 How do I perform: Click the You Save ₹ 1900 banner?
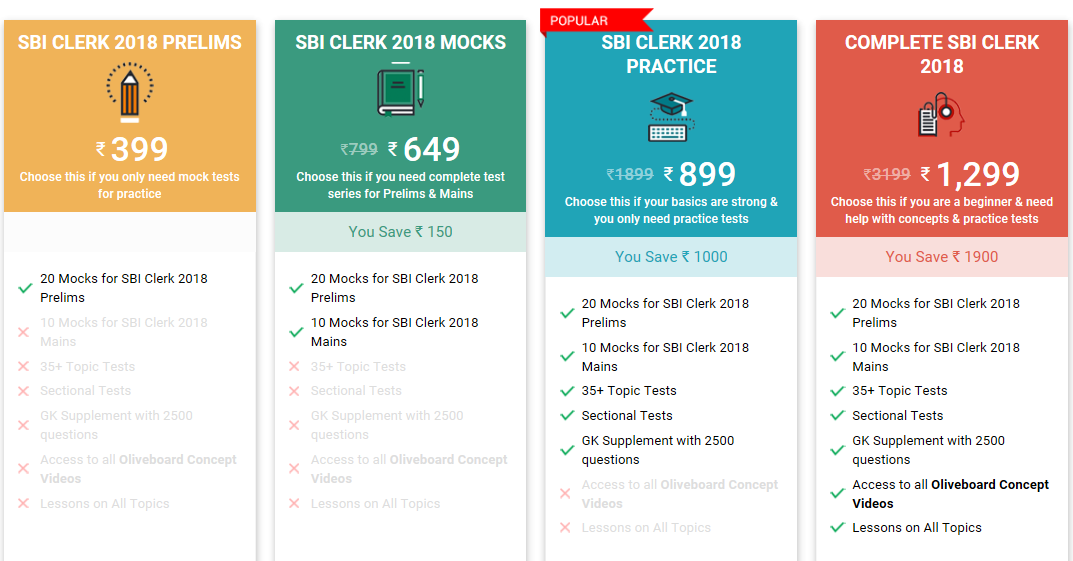coord(941,257)
